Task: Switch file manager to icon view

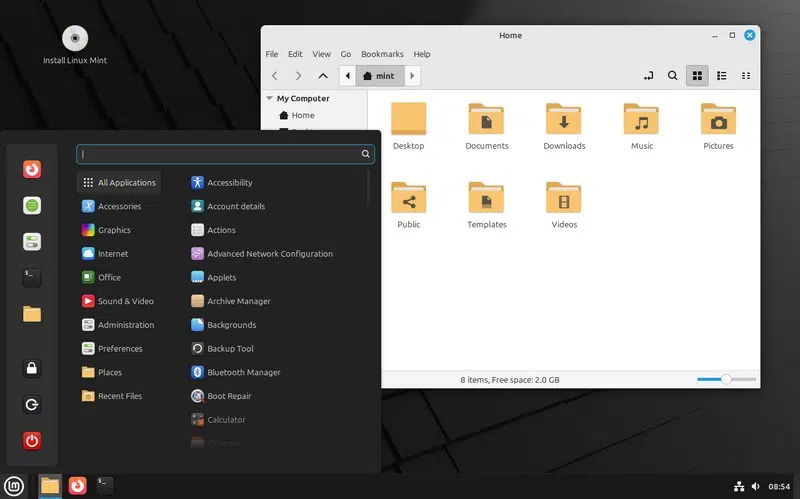Action: point(698,76)
